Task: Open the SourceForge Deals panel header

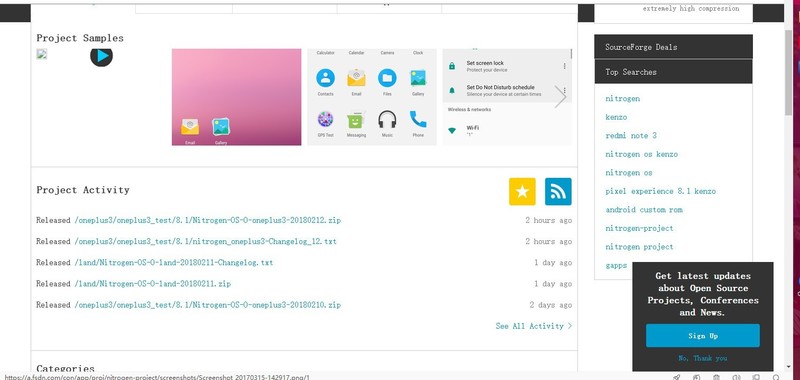Action: click(x=673, y=47)
